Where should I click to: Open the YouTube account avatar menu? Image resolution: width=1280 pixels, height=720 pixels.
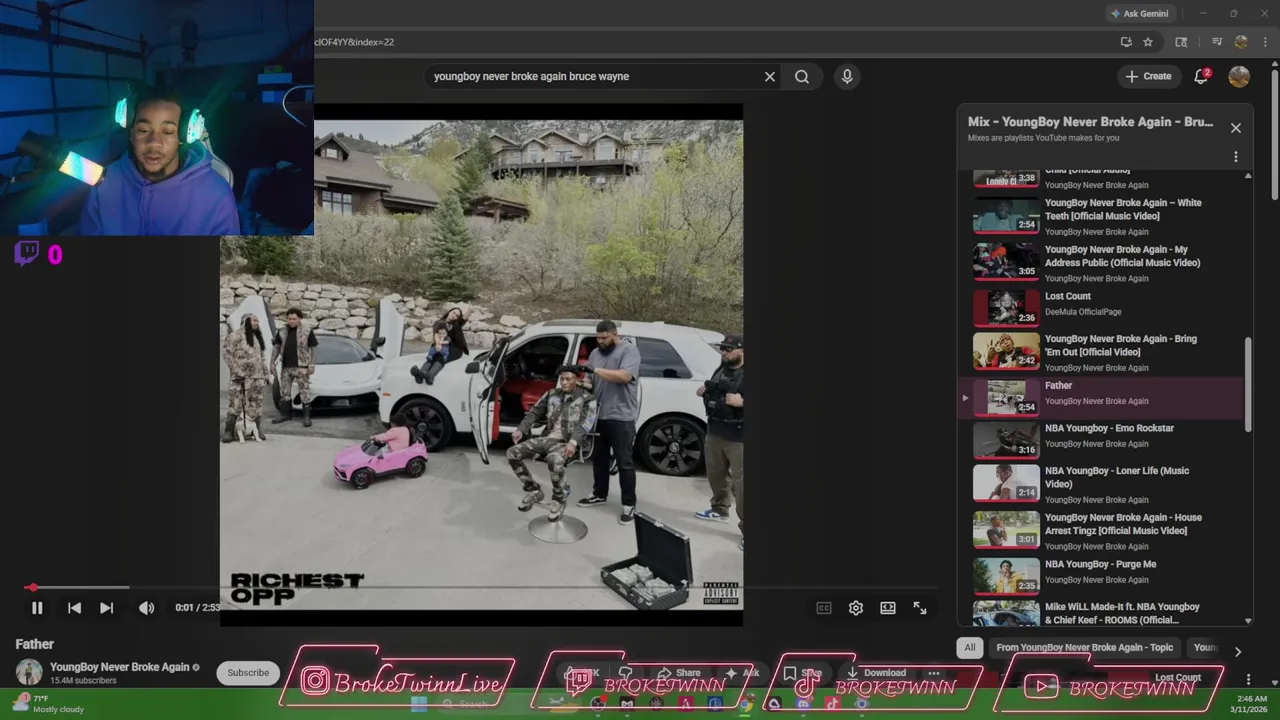pyautogui.click(x=1239, y=76)
